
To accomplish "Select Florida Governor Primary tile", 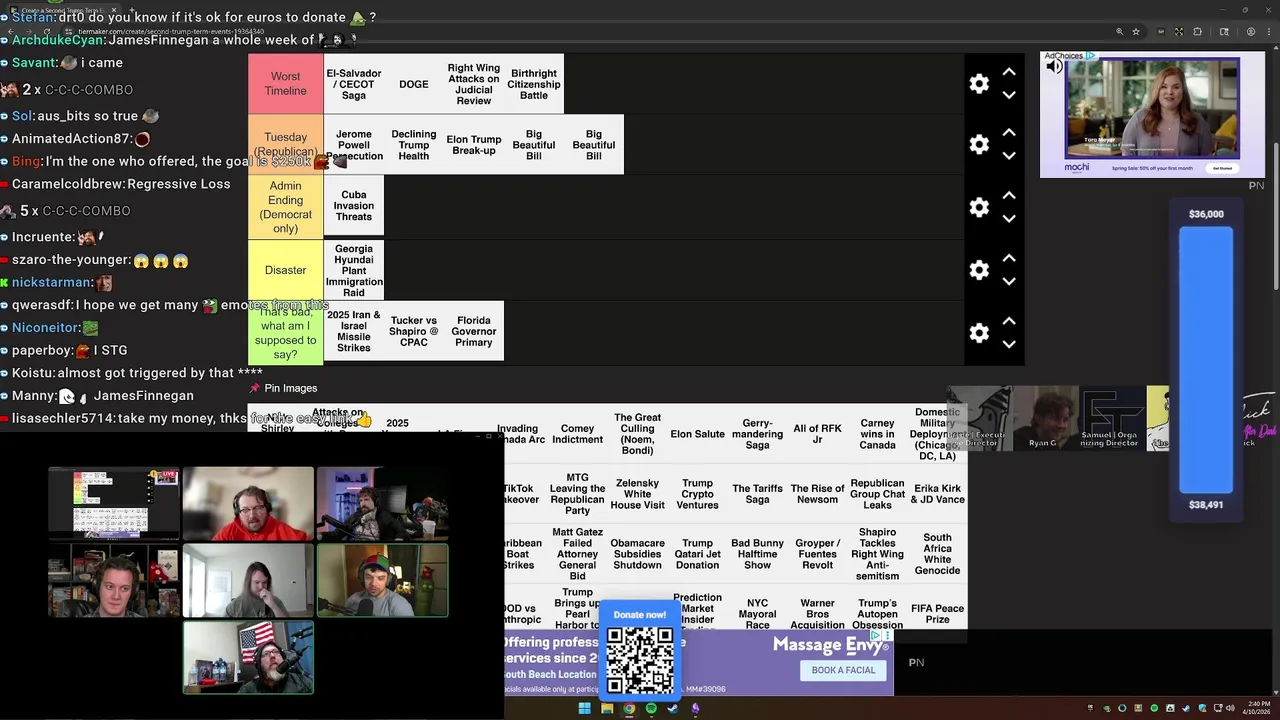I will 474,331.
